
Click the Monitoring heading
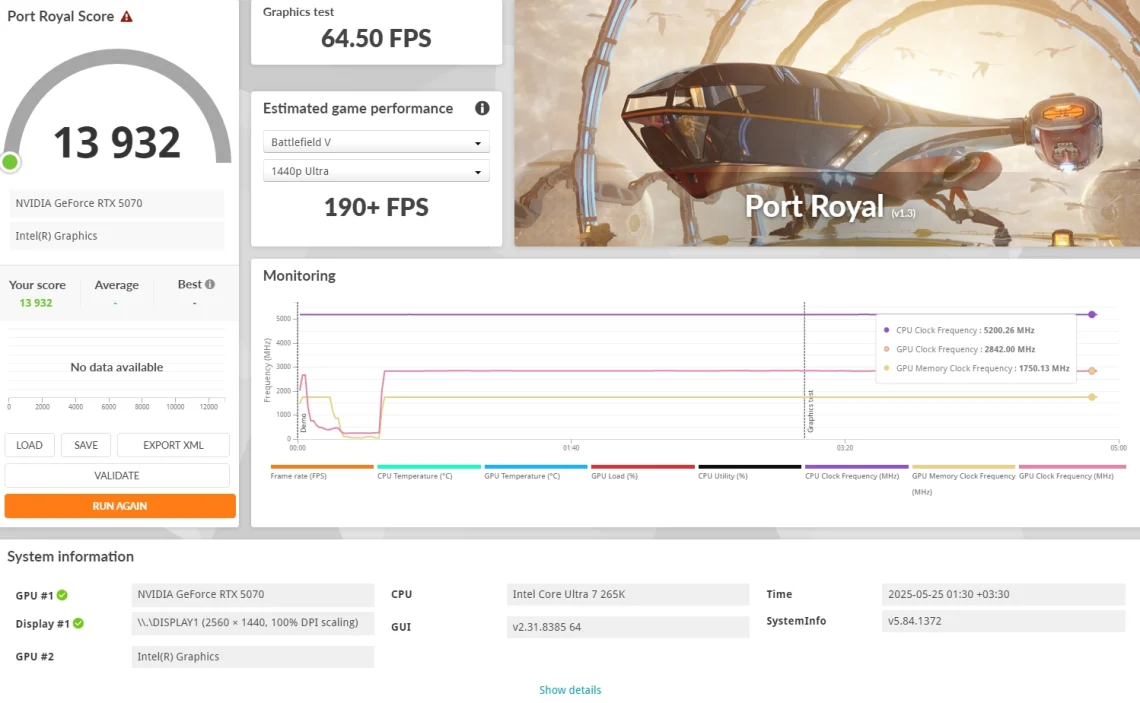[x=300, y=276]
